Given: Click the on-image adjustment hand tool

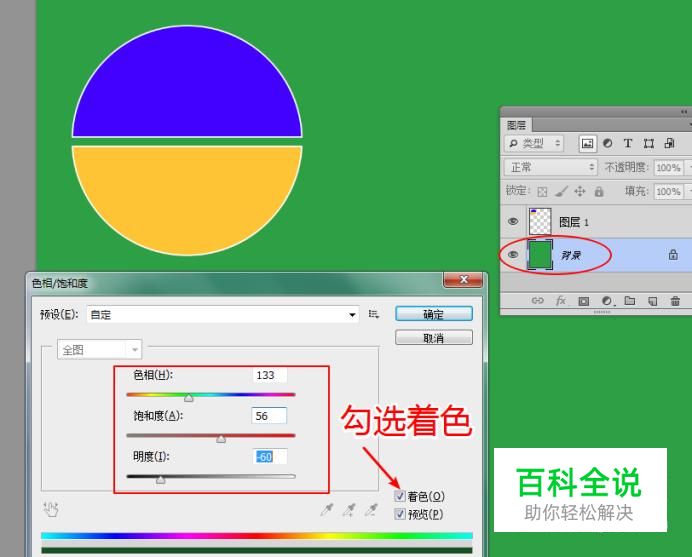Looking at the screenshot, I should click(51, 509).
